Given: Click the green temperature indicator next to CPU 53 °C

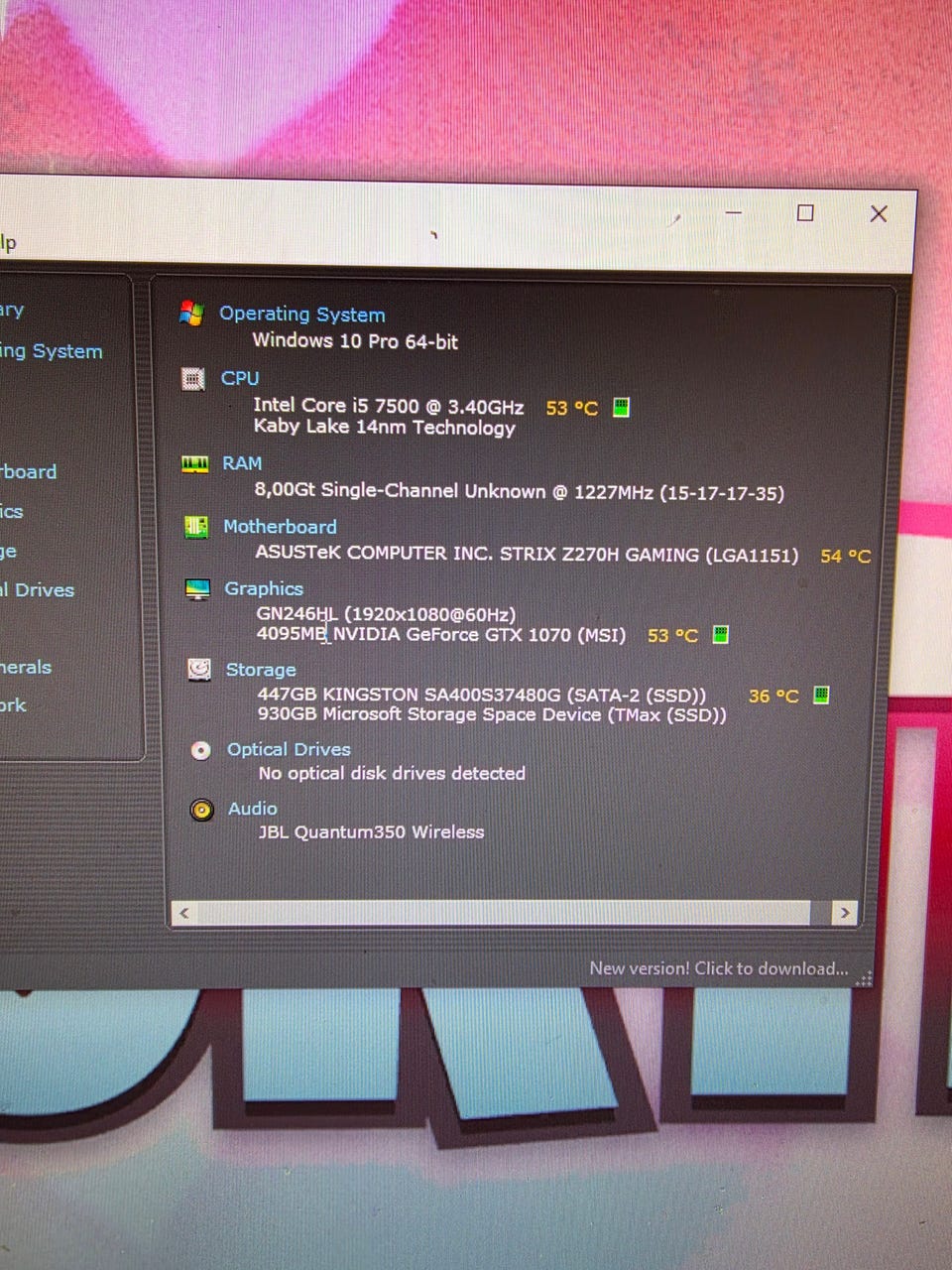Looking at the screenshot, I should coord(621,407).
